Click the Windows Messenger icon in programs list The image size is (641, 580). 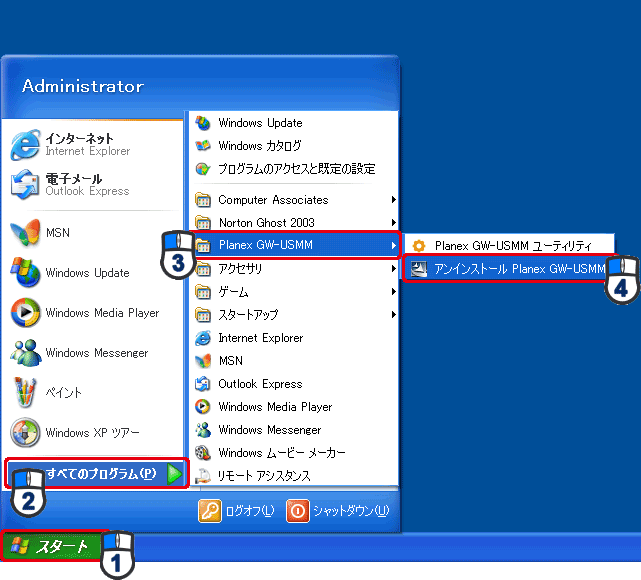click(203, 430)
